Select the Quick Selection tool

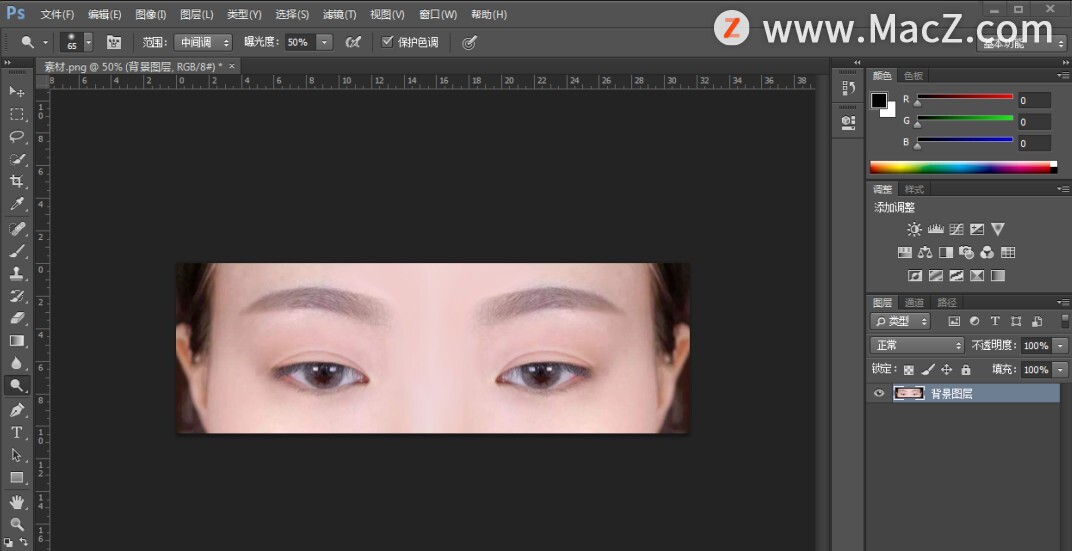17,159
